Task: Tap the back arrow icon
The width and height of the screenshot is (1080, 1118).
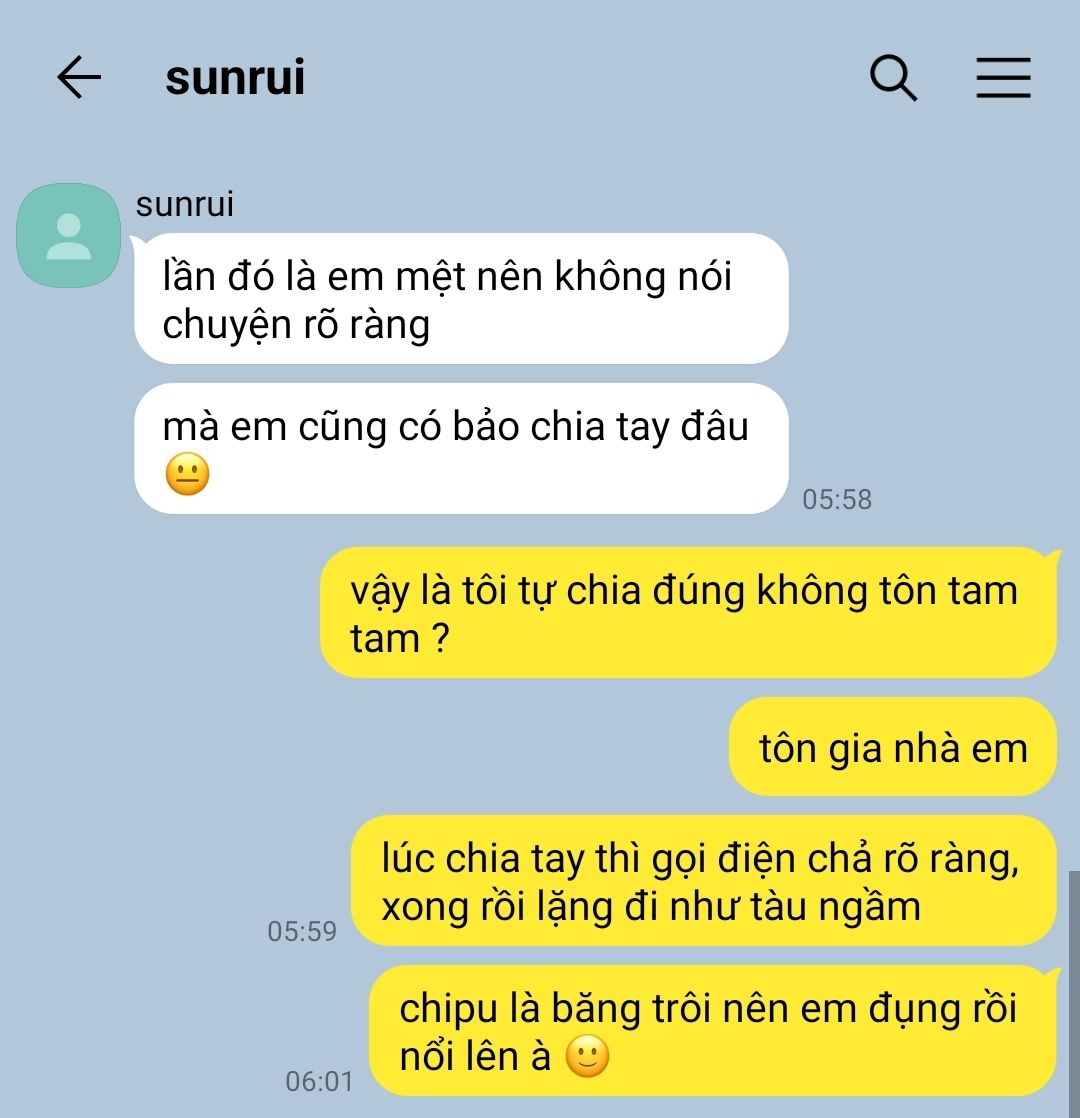Action: 78,77
